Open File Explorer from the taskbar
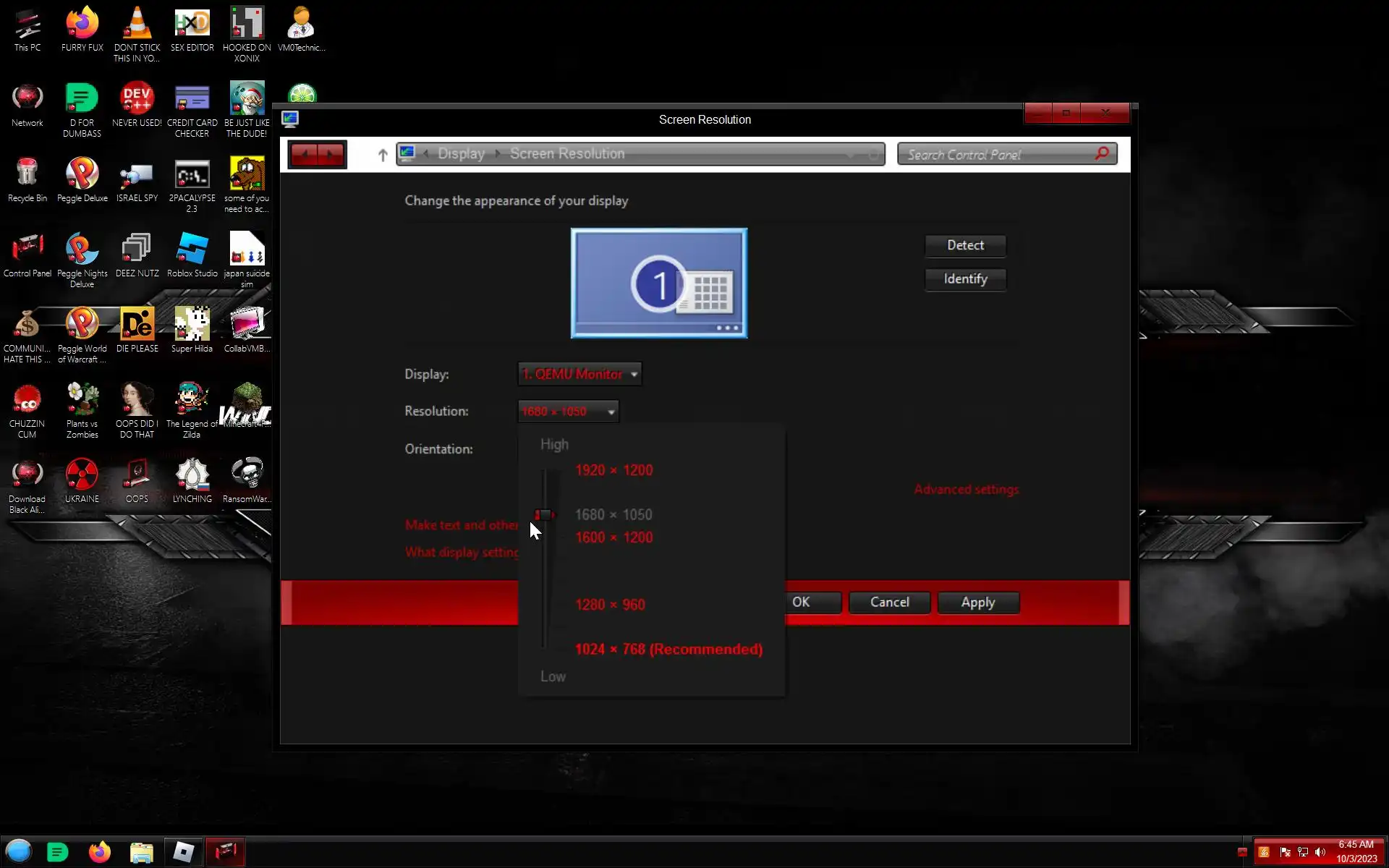Viewport: 1389px width, 868px height. 141,852
